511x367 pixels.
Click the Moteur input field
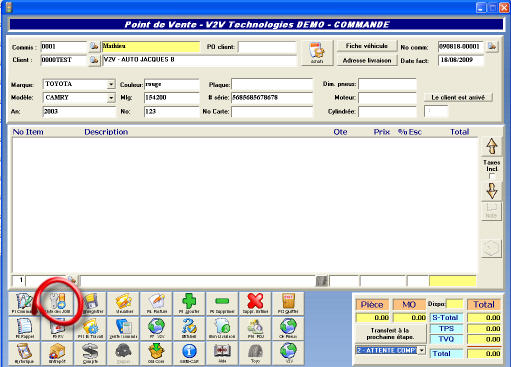[387, 98]
